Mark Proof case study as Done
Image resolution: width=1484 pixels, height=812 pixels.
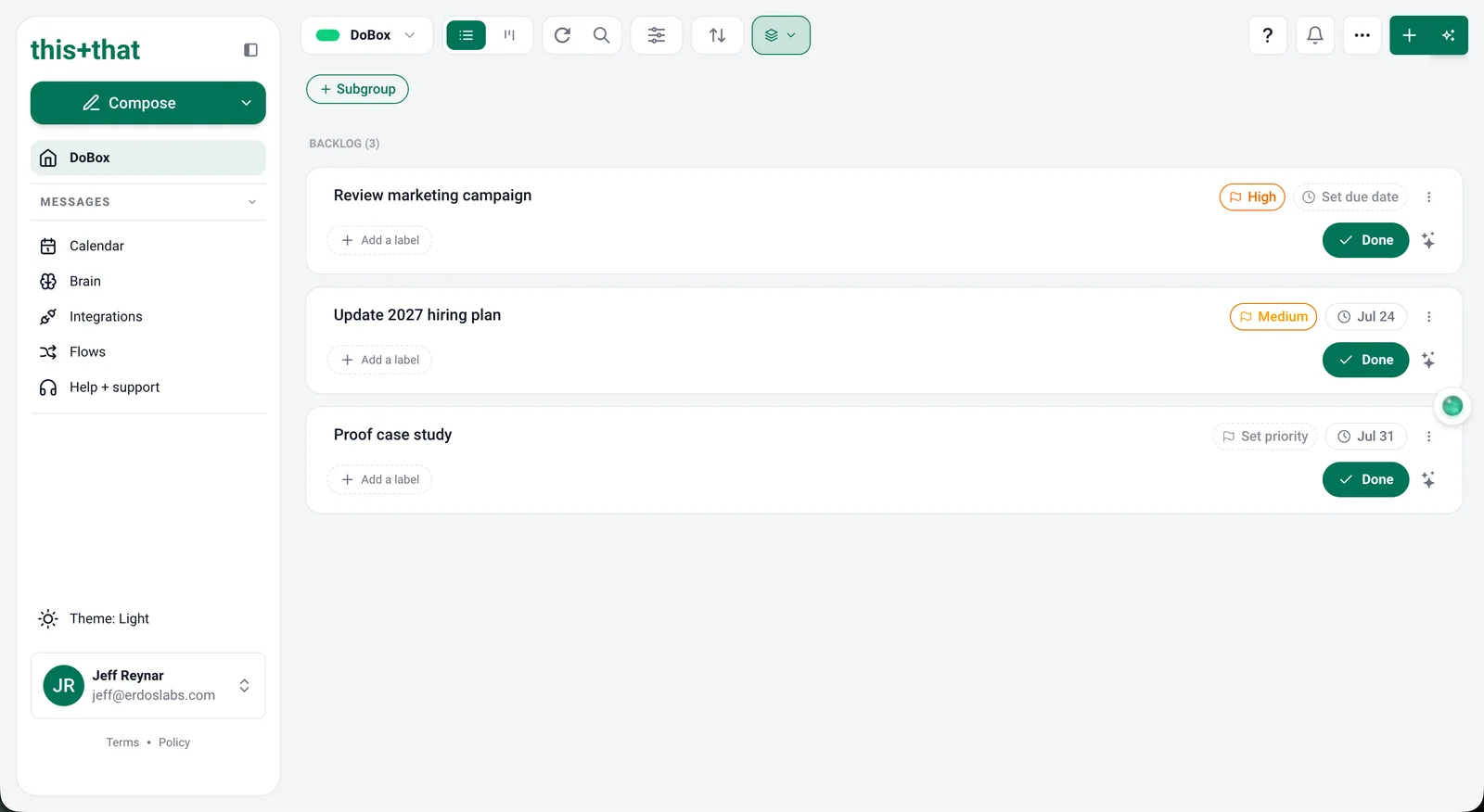pyautogui.click(x=1365, y=479)
